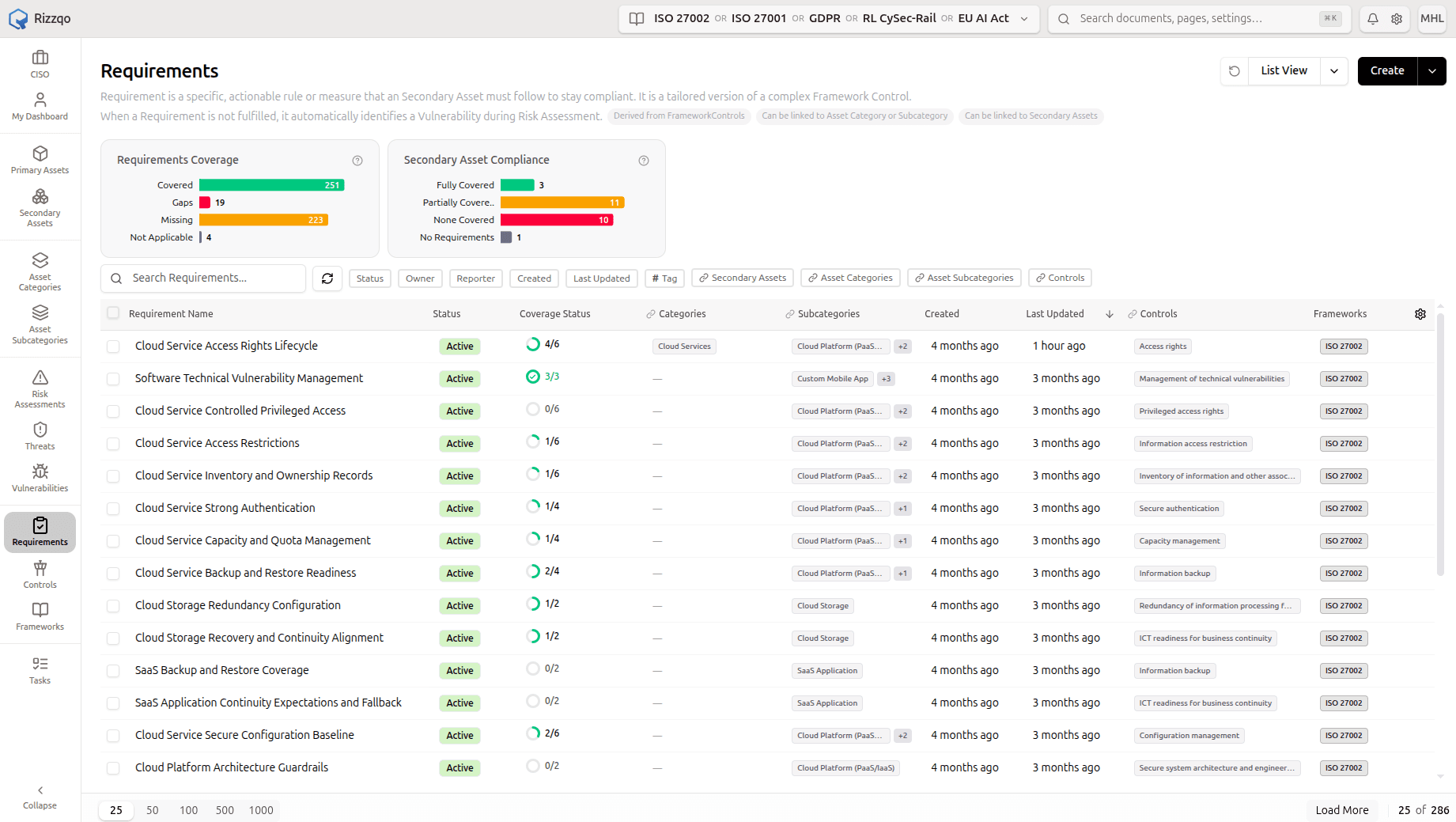
Task: Check SaaS Backup and Restore Coverage row
Action: point(113,671)
